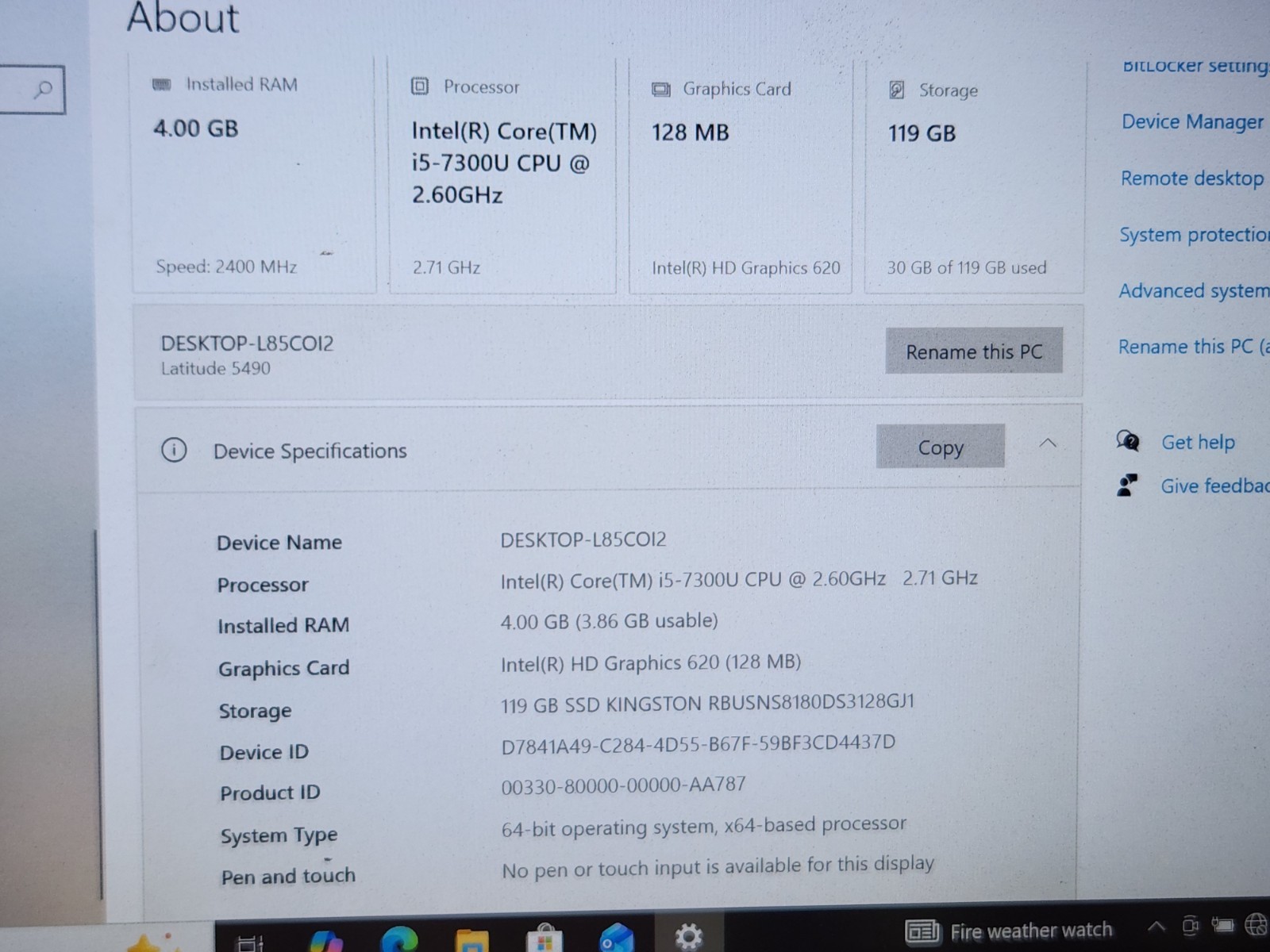Screen dimensions: 1270x952
Task: Click the Installed RAM 4.00 GB card
Action: tap(254, 175)
